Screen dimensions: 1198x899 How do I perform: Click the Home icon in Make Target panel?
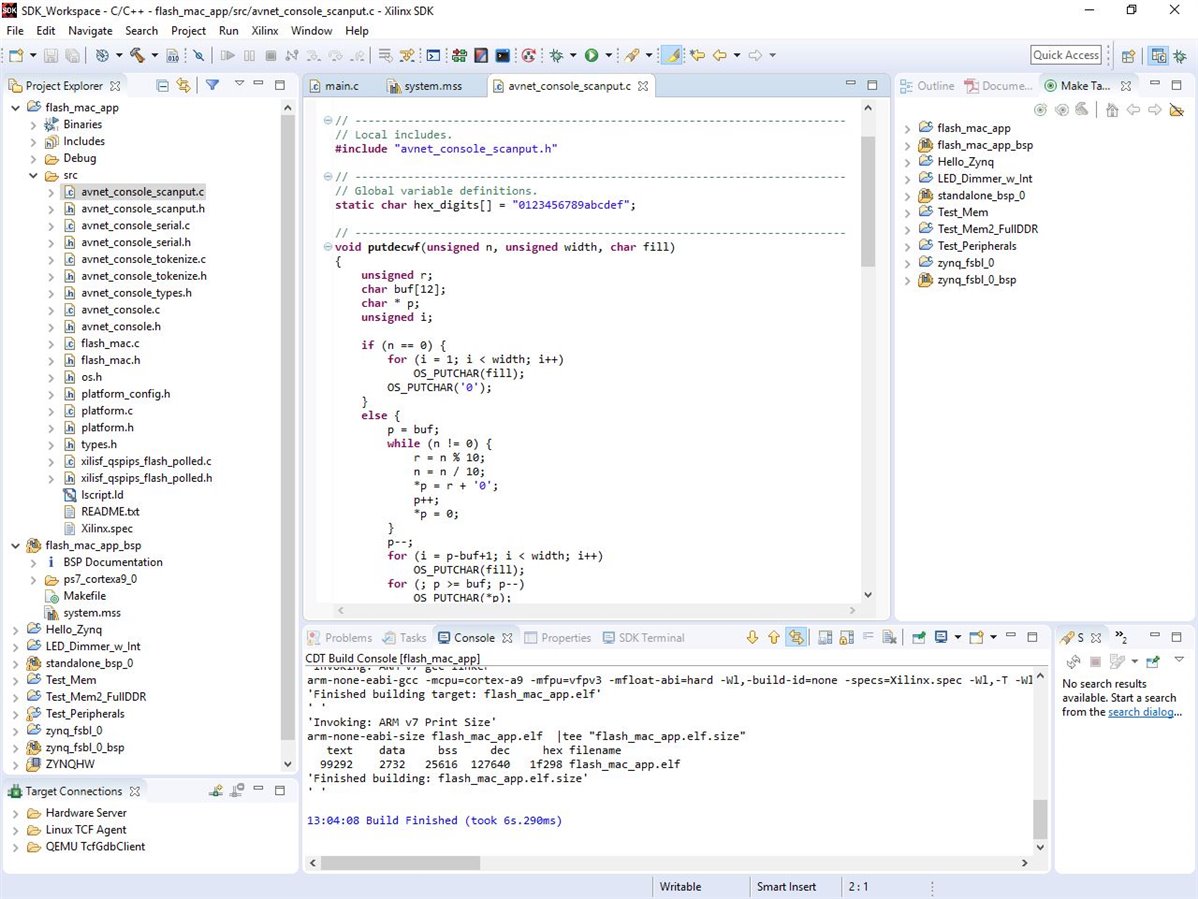coord(1111,110)
